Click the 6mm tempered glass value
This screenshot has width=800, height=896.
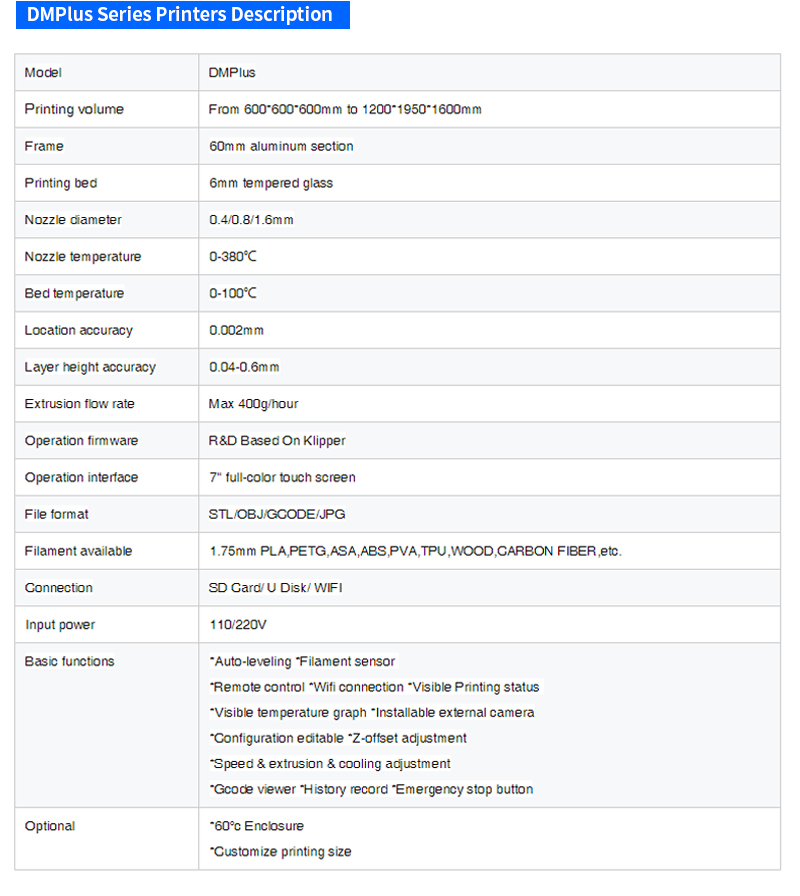click(271, 184)
